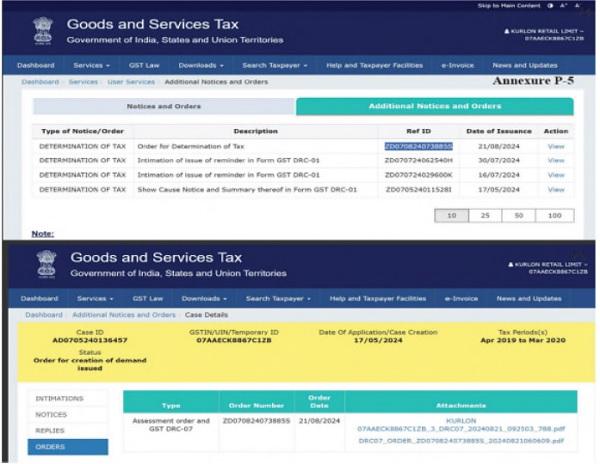Open the KURLON RETAIL account menu in the Case Details page
This screenshot has width=600, height=464.
coord(548,268)
